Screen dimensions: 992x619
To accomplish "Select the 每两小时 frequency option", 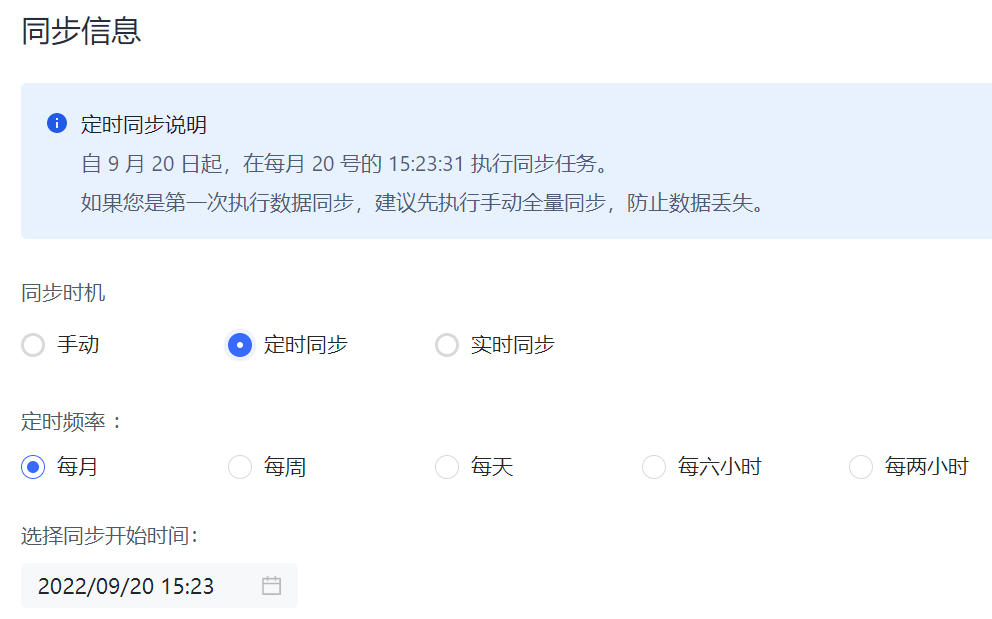I will pos(861,467).
